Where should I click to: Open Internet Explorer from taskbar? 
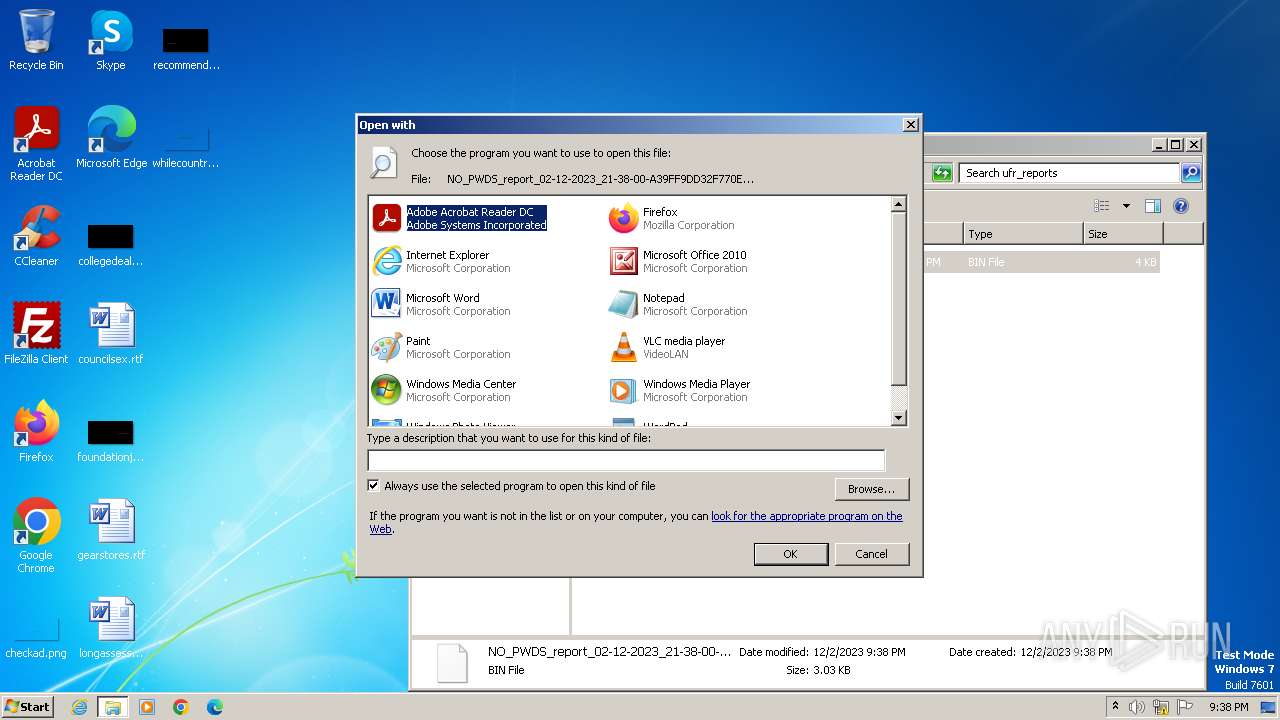[79, 707]
